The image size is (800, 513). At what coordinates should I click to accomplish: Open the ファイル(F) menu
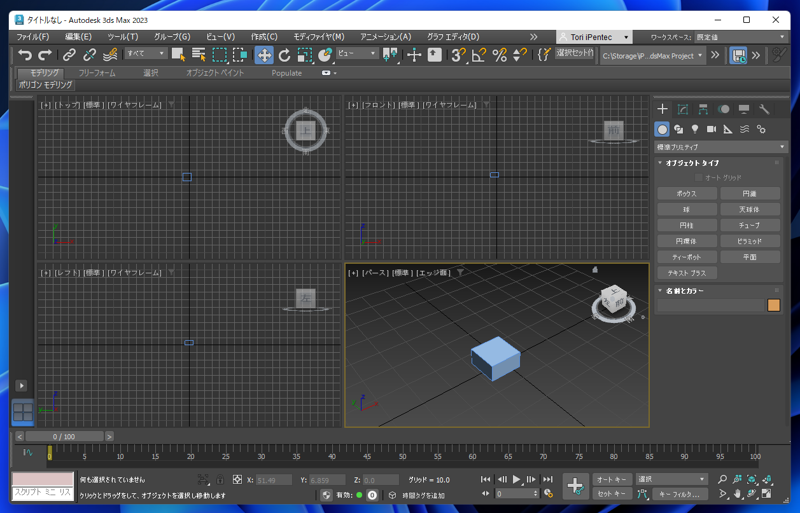click(33, 37)
